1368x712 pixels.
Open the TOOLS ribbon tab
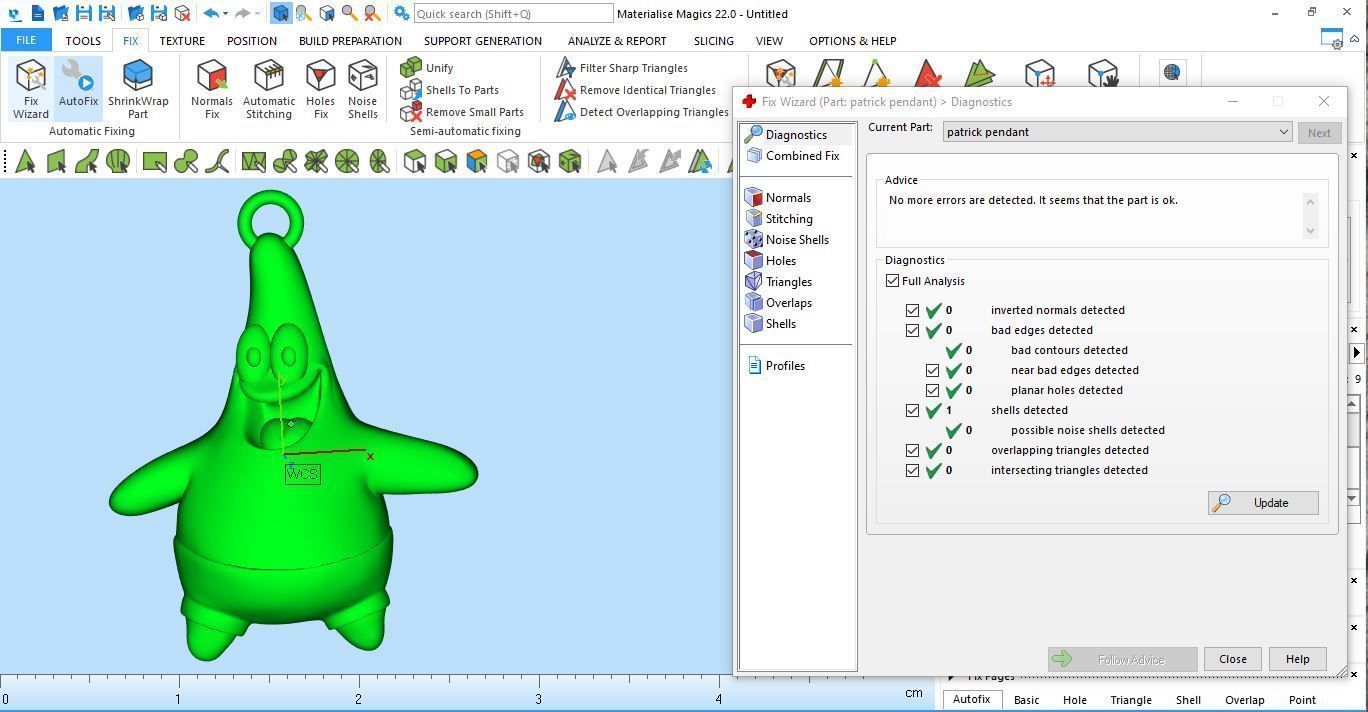pyautogui.click(x=83, y=41)
